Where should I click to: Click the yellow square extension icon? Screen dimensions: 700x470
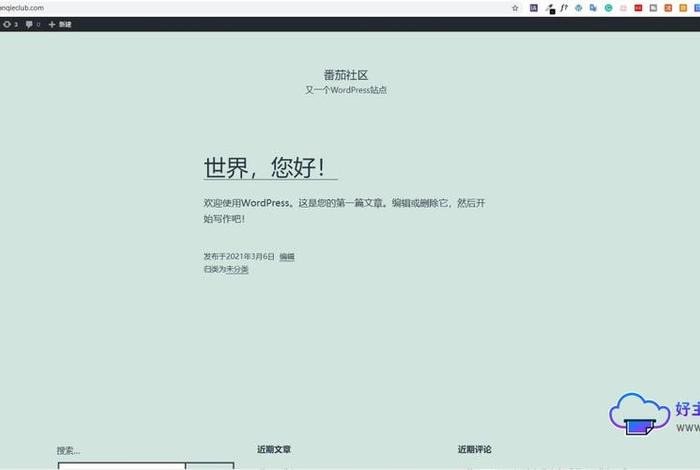[683, 8]
